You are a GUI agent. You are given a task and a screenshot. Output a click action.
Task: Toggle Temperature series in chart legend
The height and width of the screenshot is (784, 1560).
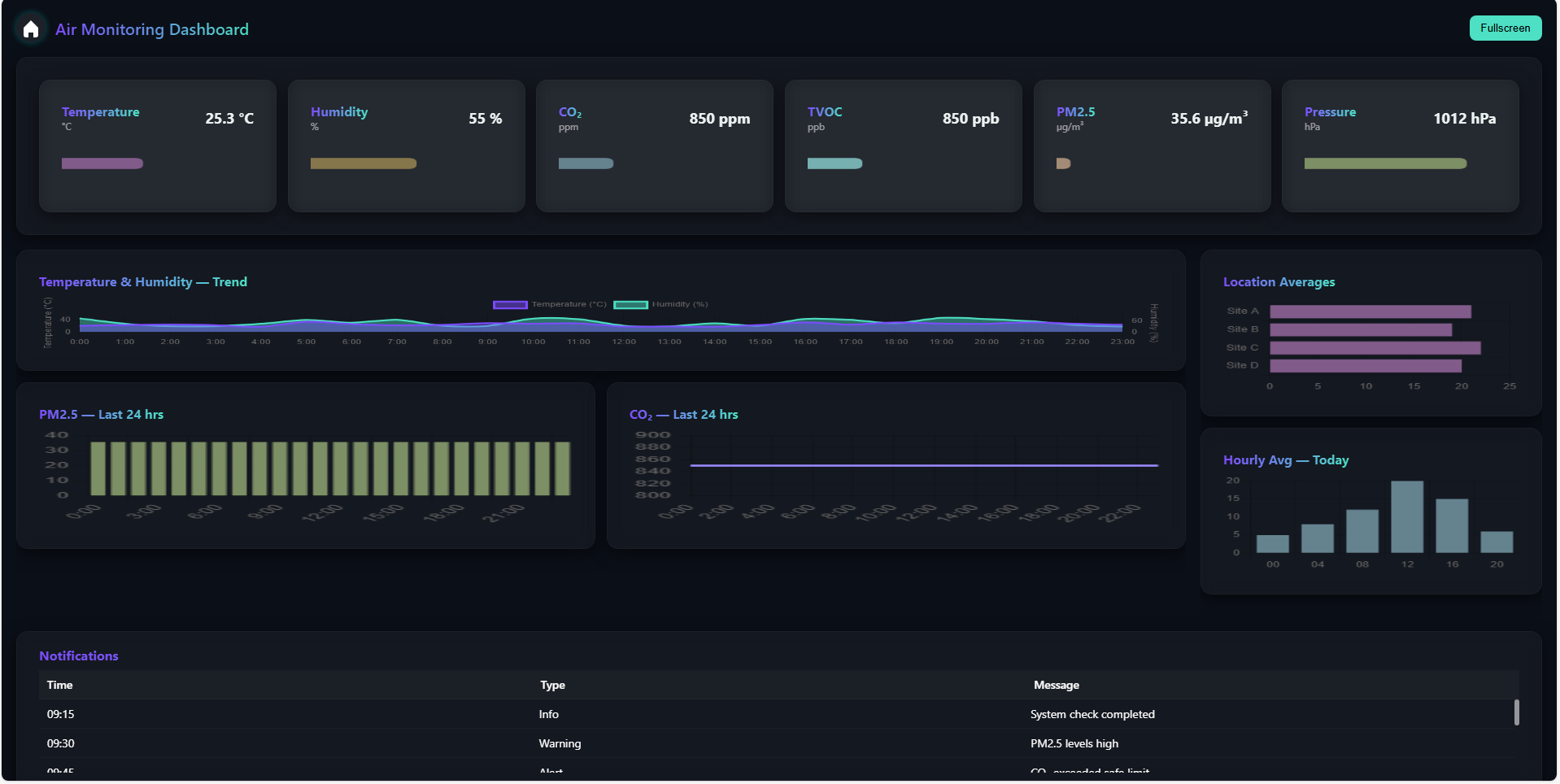550,305
